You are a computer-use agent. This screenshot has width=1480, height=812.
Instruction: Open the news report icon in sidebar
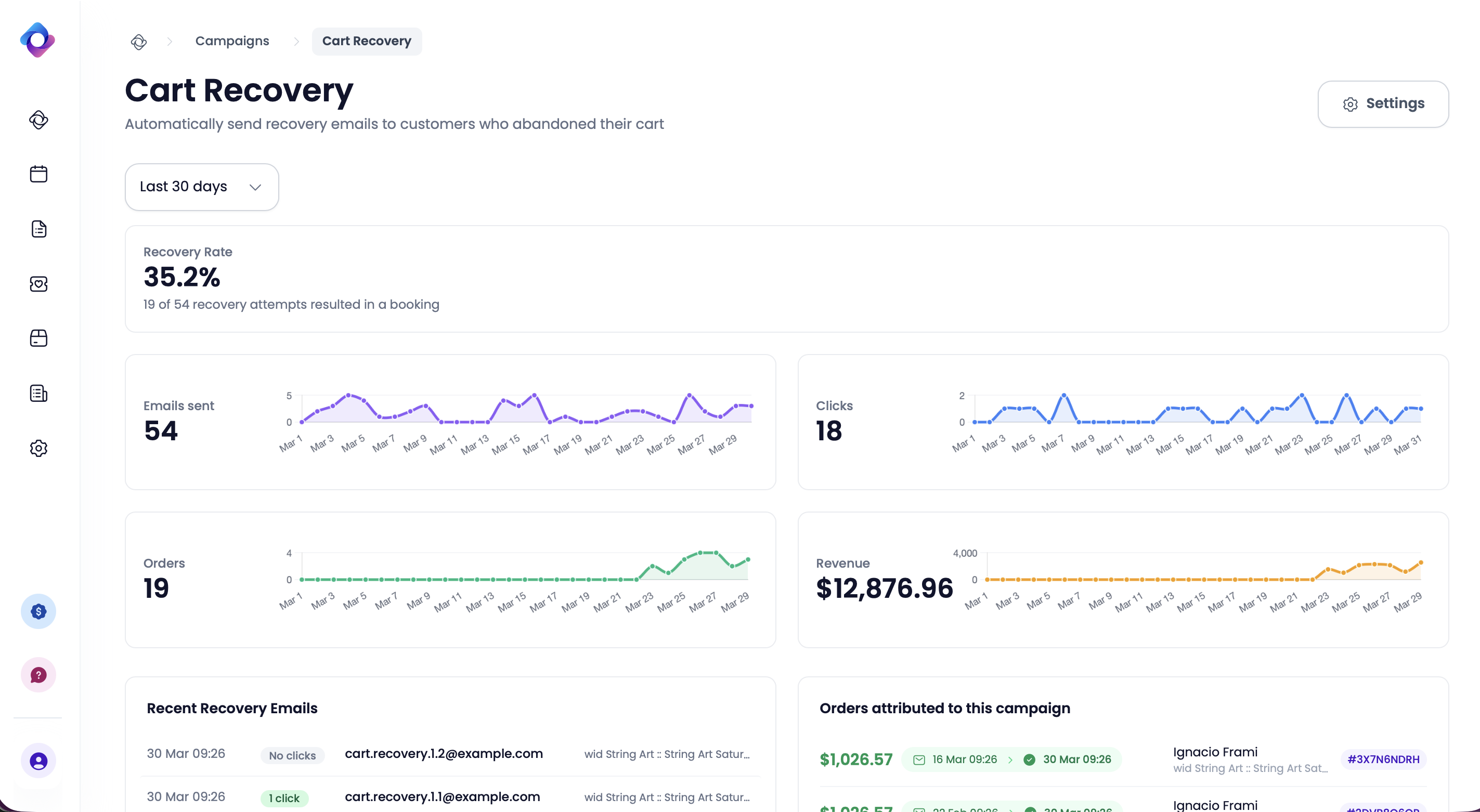click(38, 394)
